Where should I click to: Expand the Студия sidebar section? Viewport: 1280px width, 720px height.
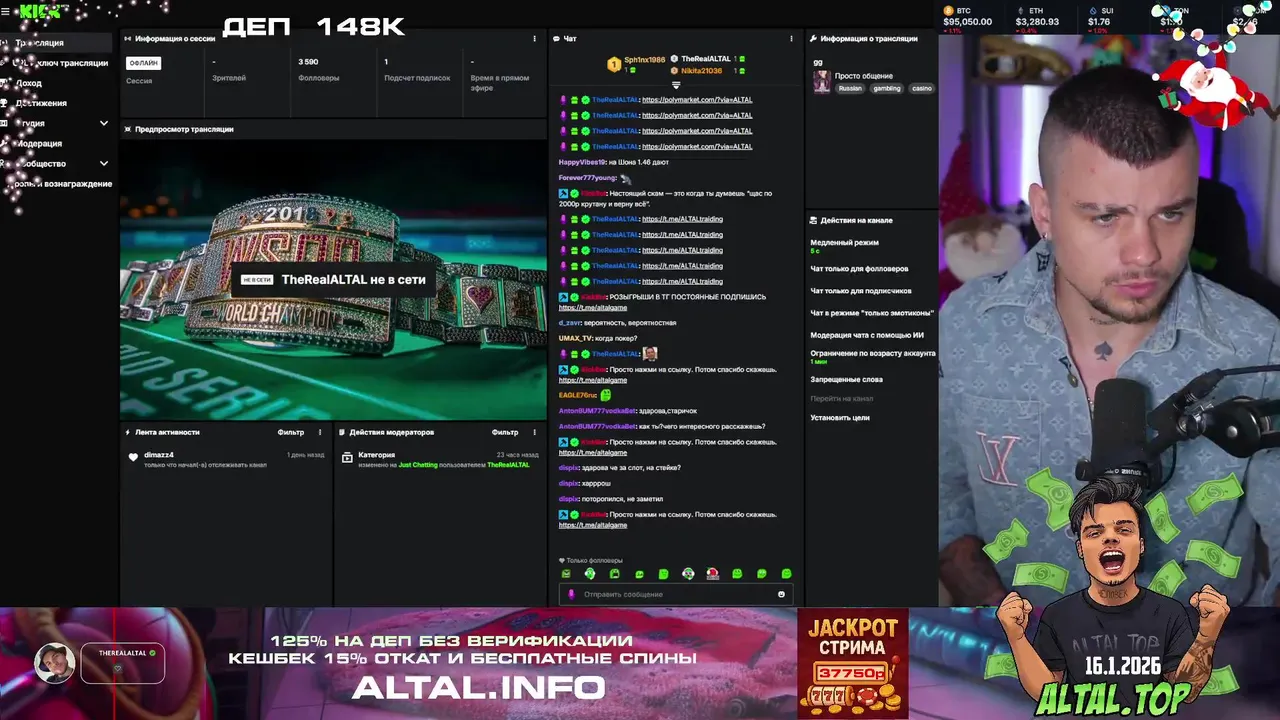coord(104,123)
